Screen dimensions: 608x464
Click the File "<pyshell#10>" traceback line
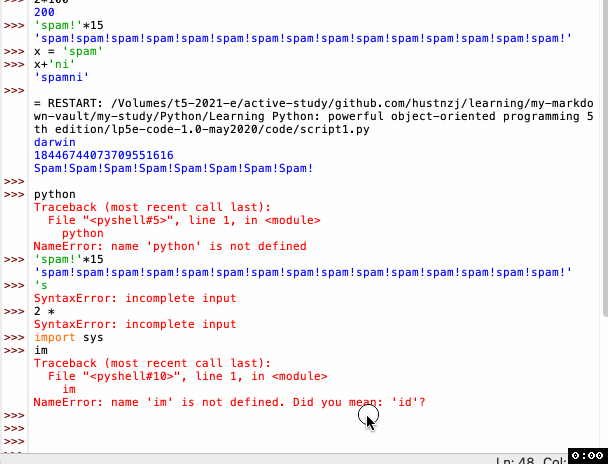coord(188,376)
